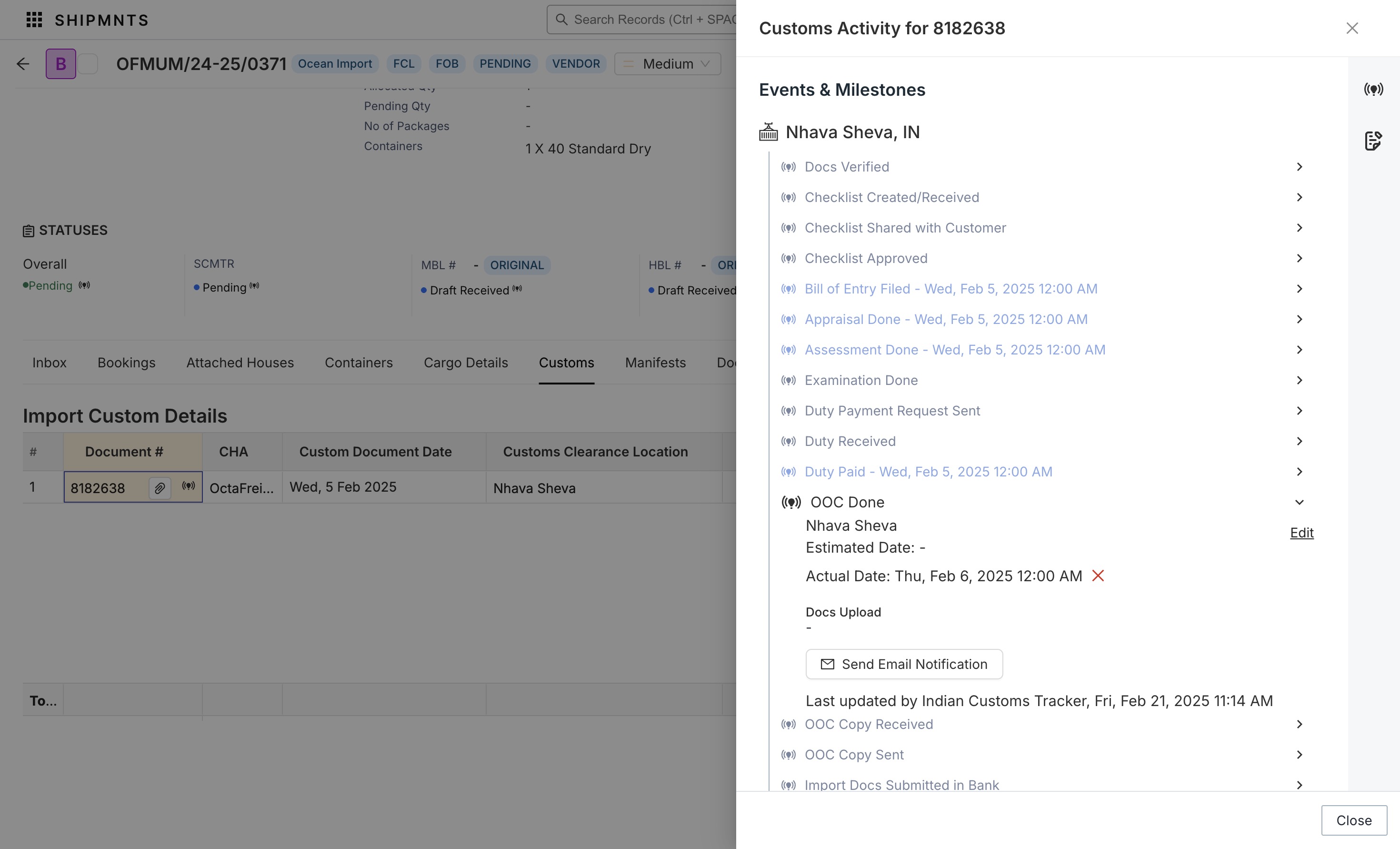
Task: Expand the Appraisal Done chevron
Action: click(1300, 319)
